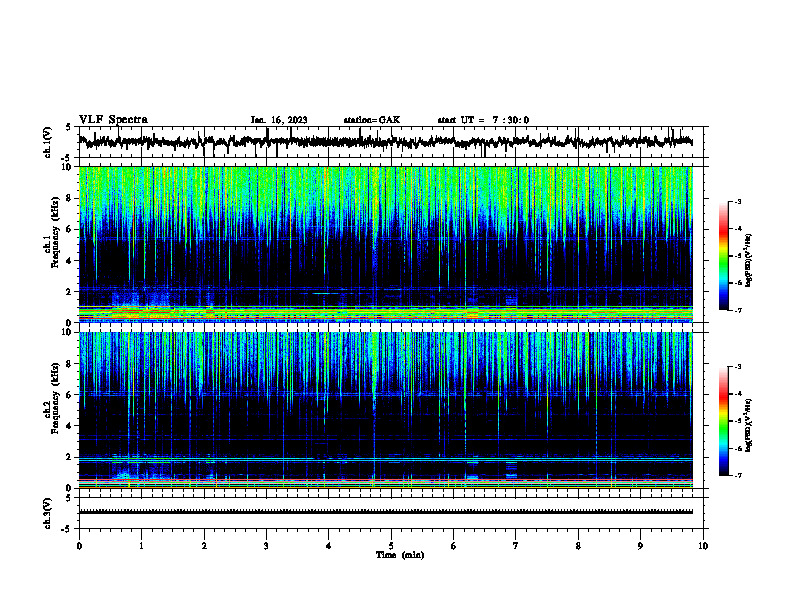Click the "6" tick on the Time axis

453,546
